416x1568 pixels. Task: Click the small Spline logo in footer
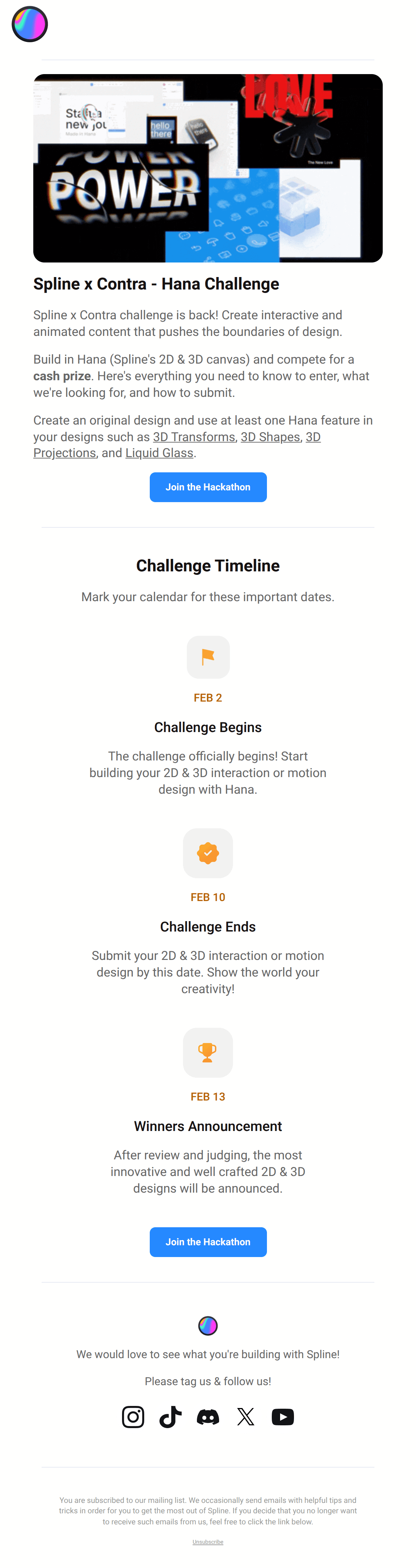pos(208,1325)
